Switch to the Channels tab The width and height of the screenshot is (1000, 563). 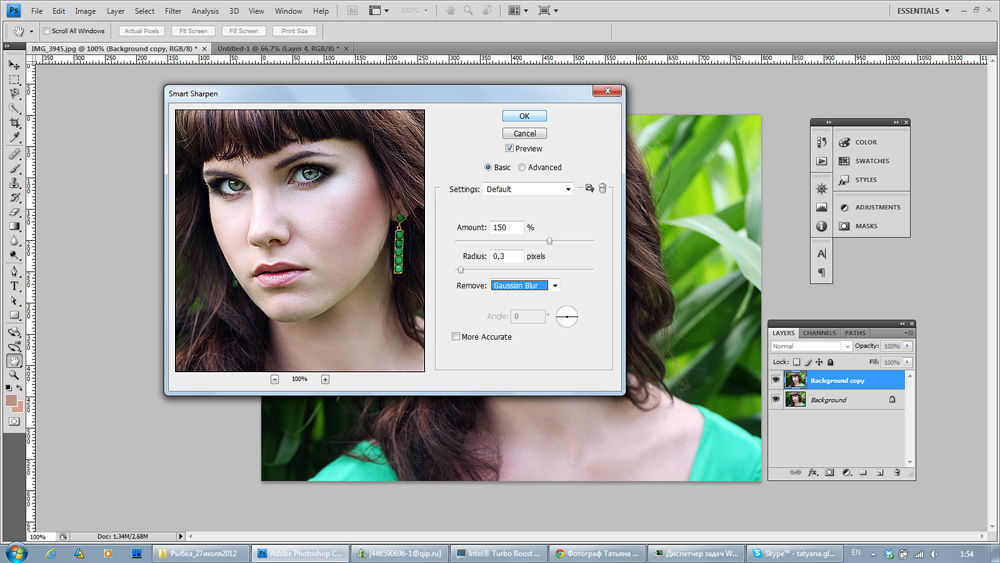click(x=819, y=333)
